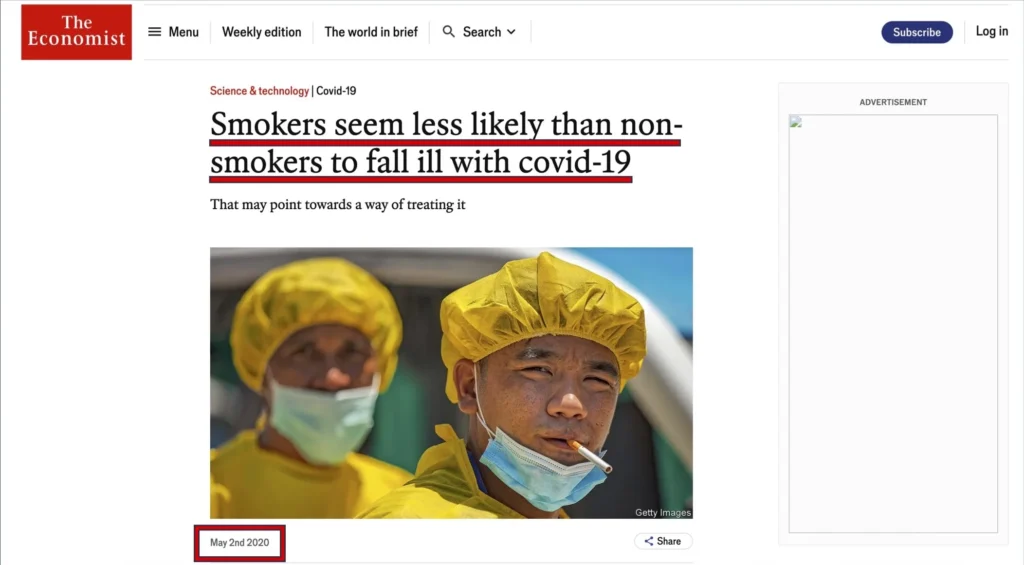Click the share icon below the photo
Viewport: 1024px width, 565px height.
pyautogui.click(x=648, y=541)
